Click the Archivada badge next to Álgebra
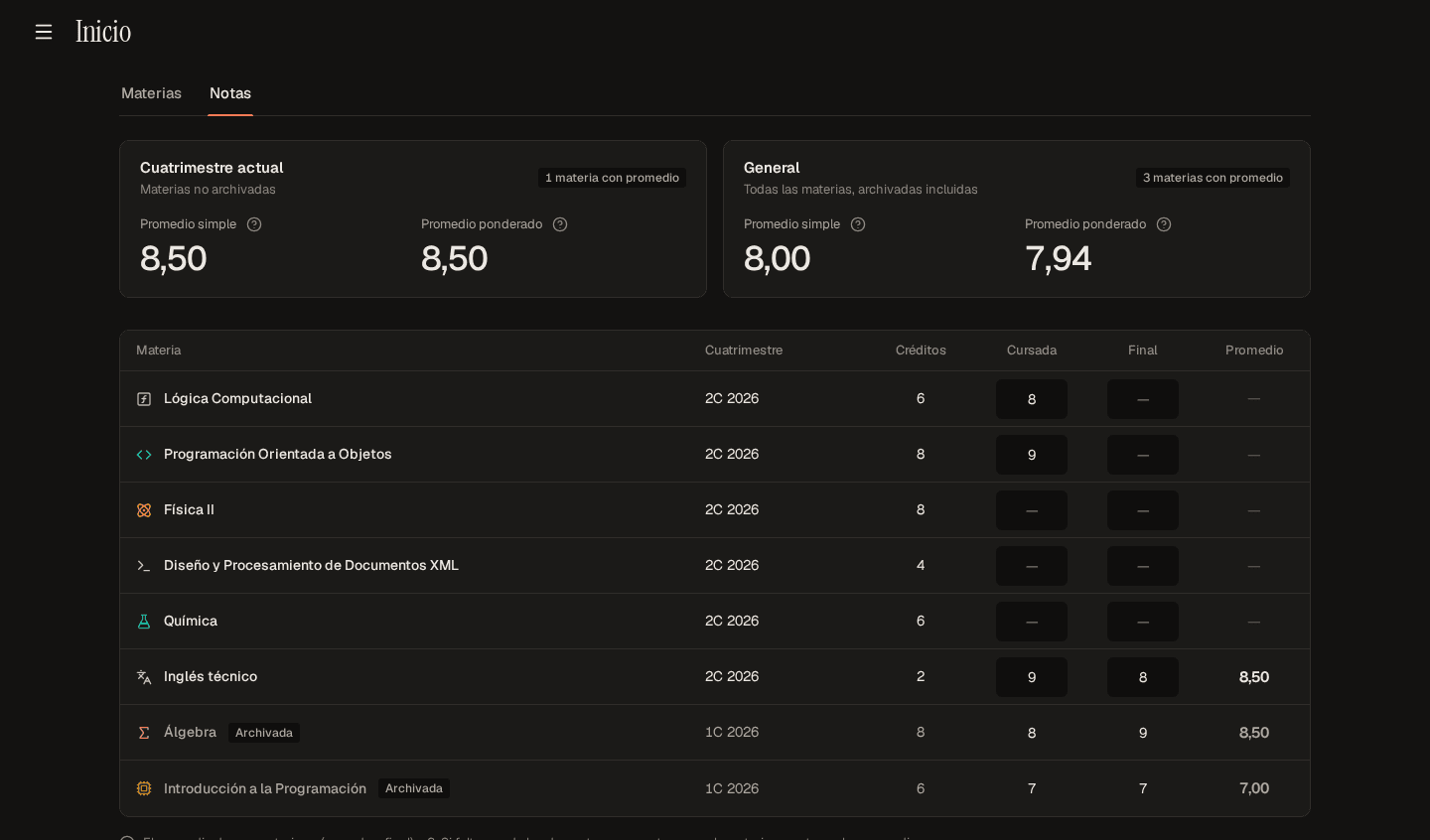The width and height of the screenshot is (1430, 840). coord(264,733)
